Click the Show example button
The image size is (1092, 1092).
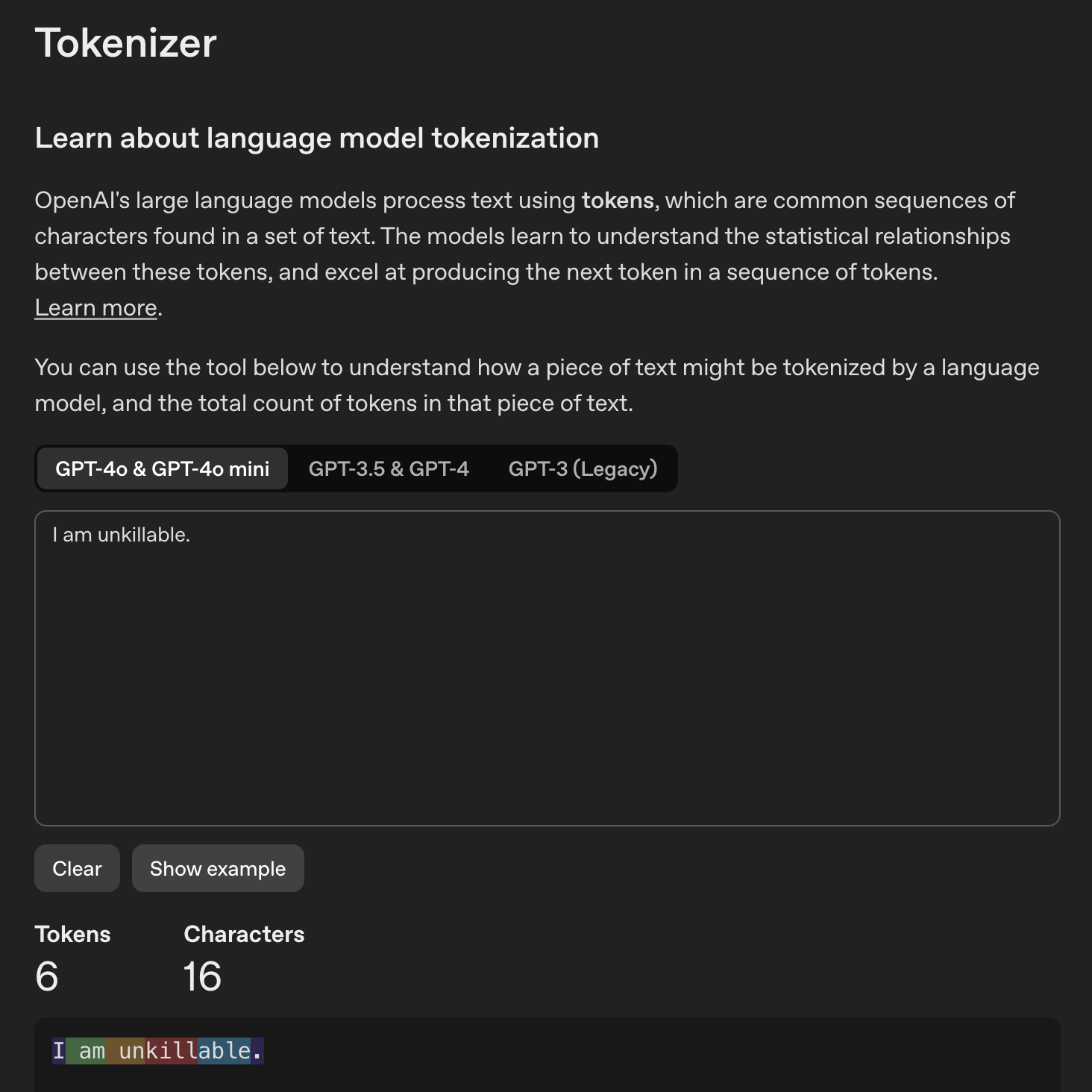tap(218, 868)
